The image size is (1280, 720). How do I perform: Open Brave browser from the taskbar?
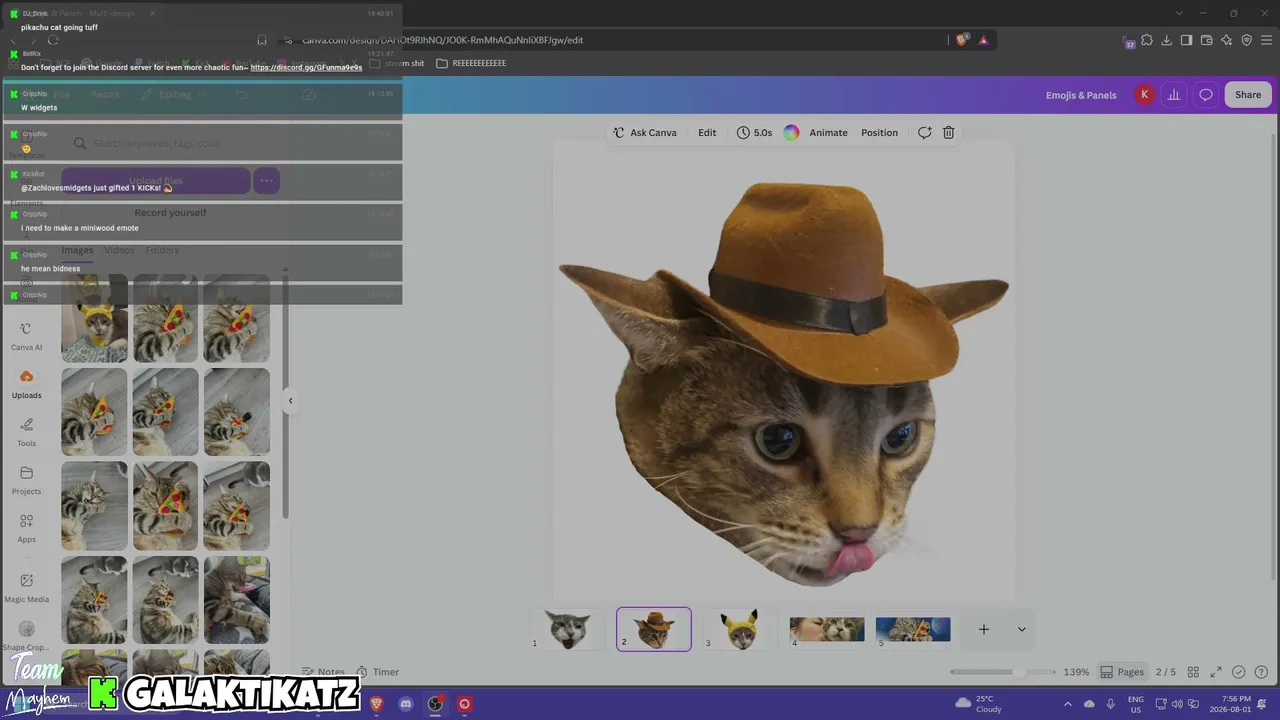376,704
